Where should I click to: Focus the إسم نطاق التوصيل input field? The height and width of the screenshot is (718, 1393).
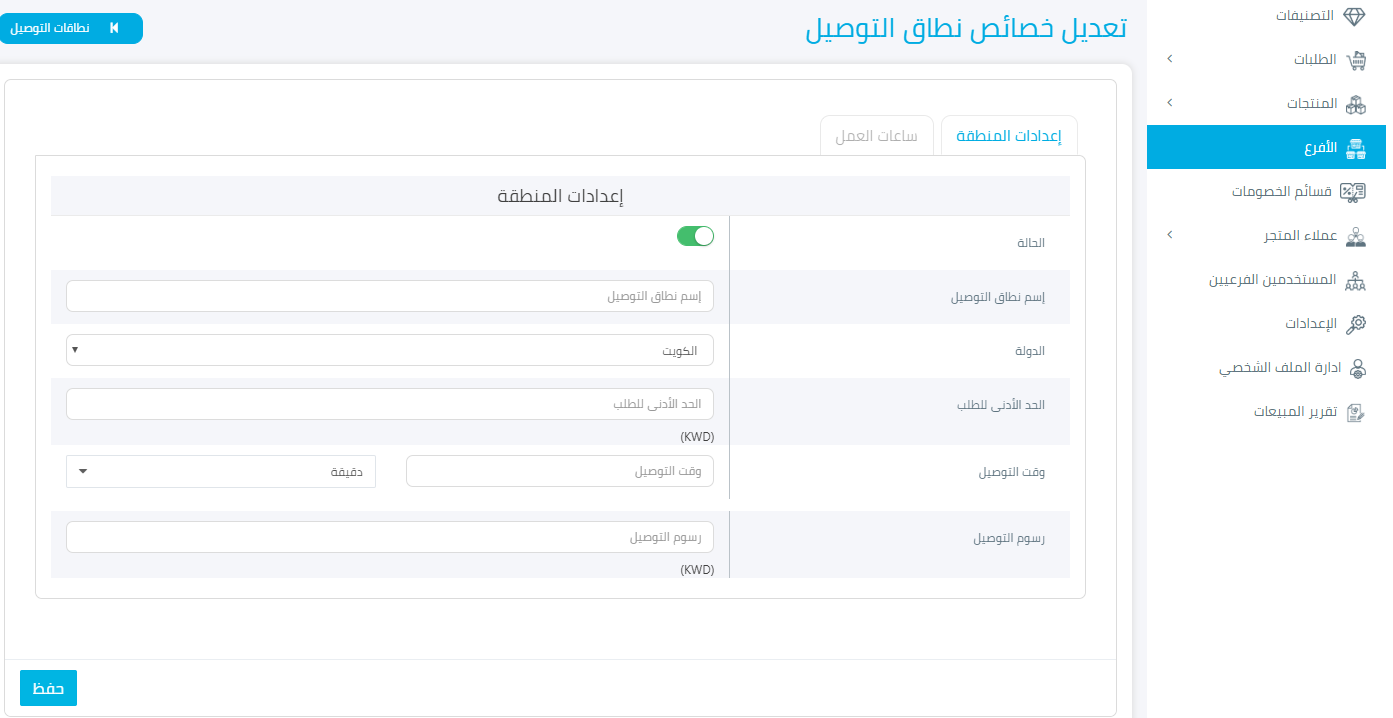pyautogui.click(x=390, y=296)
